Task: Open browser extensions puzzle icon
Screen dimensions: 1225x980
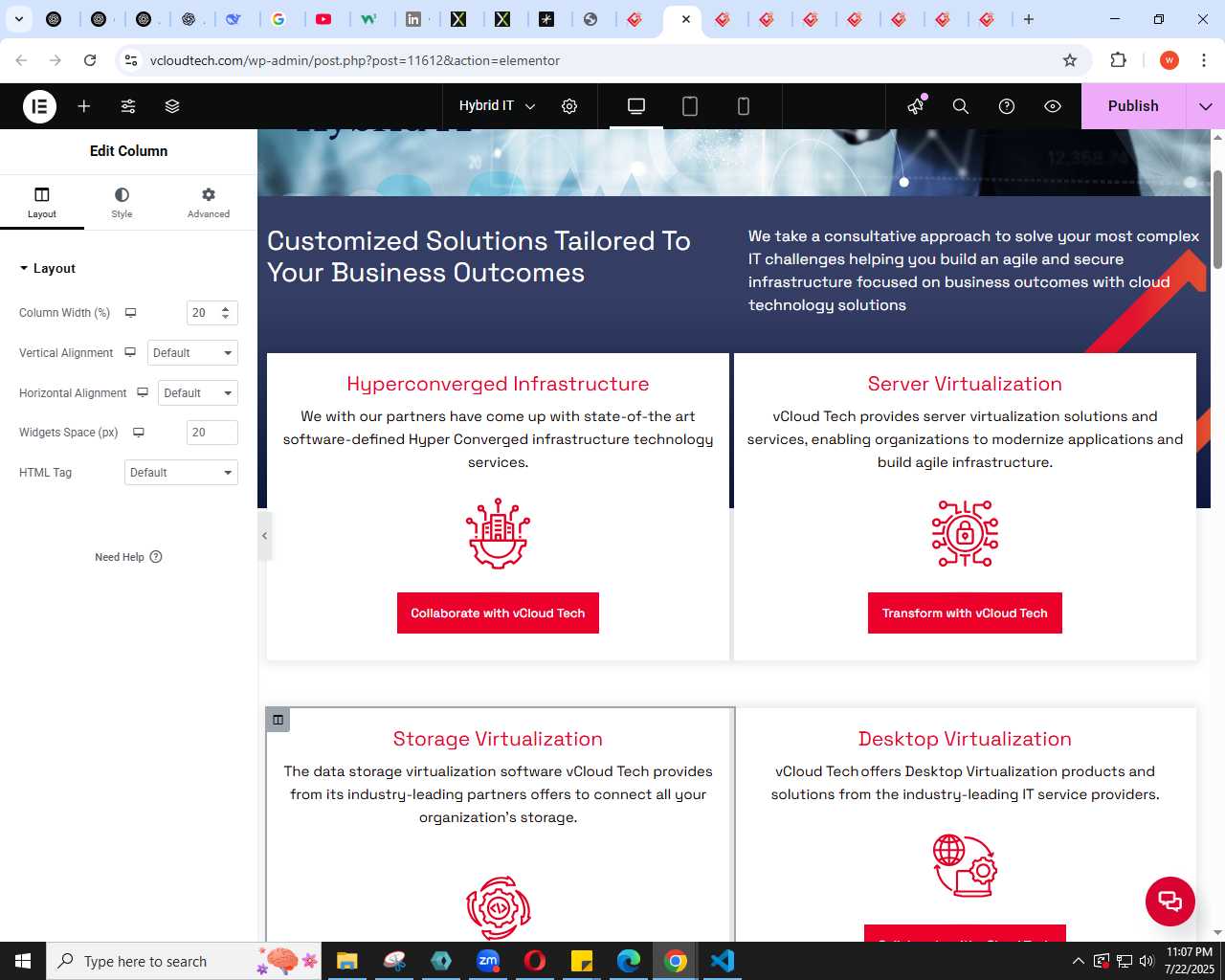Action: 1118,60
